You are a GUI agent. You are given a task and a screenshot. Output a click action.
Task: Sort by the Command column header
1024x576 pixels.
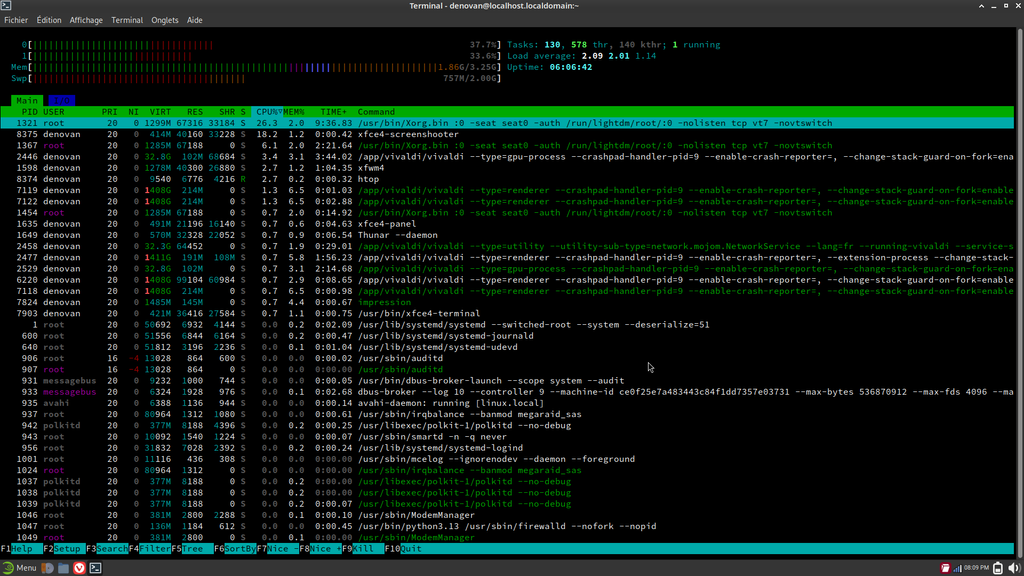tap(376, 112)
